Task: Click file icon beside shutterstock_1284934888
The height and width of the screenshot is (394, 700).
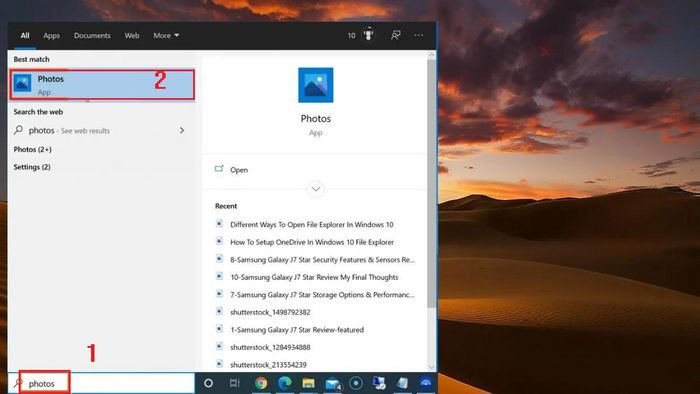Action: tap(219, 346)
